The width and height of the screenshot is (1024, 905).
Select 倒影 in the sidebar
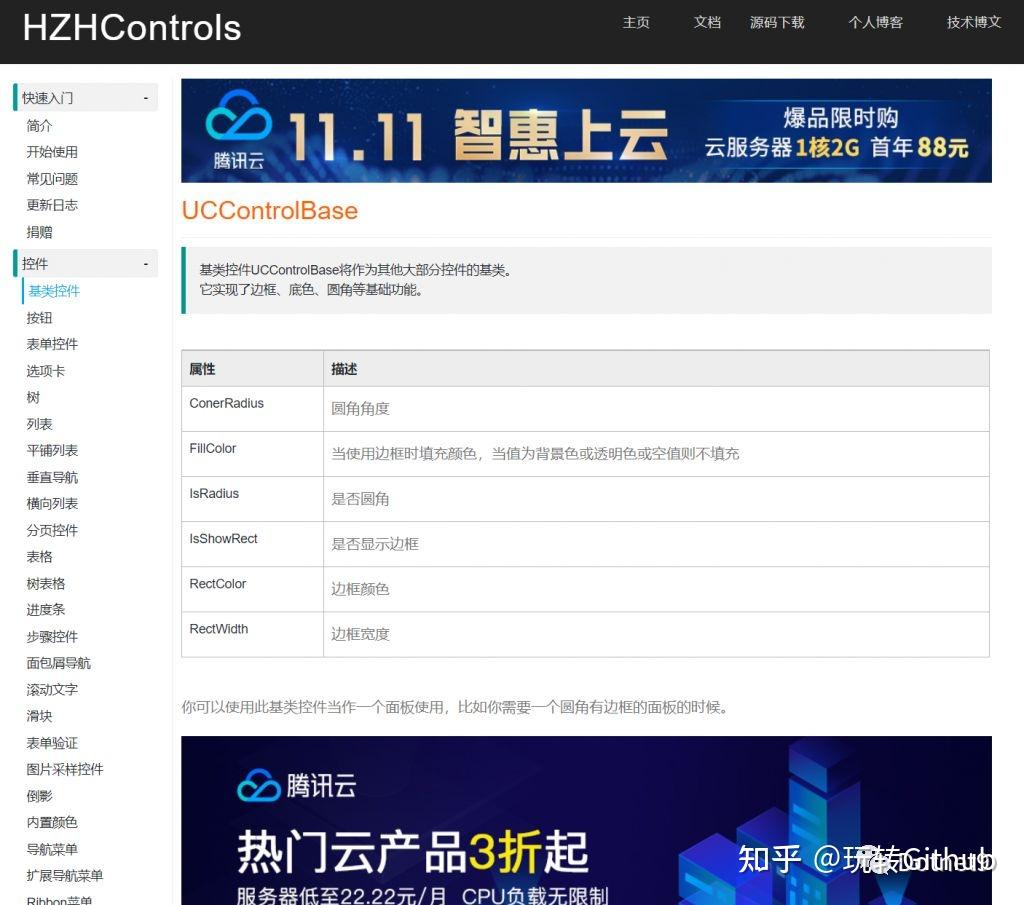click(x=39, y=796)
